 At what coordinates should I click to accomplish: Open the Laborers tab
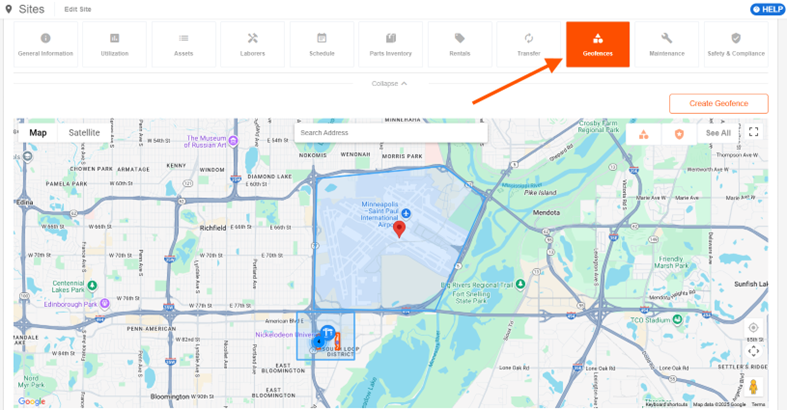click(252, 44)
